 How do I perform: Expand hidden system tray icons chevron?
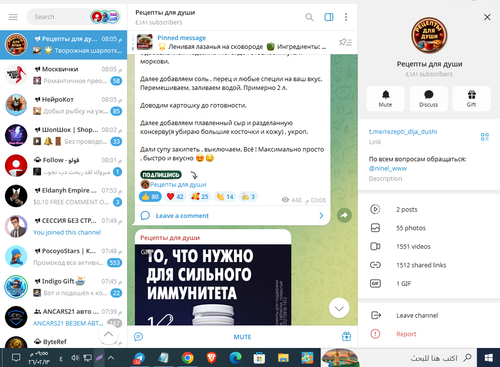point(111,358)
